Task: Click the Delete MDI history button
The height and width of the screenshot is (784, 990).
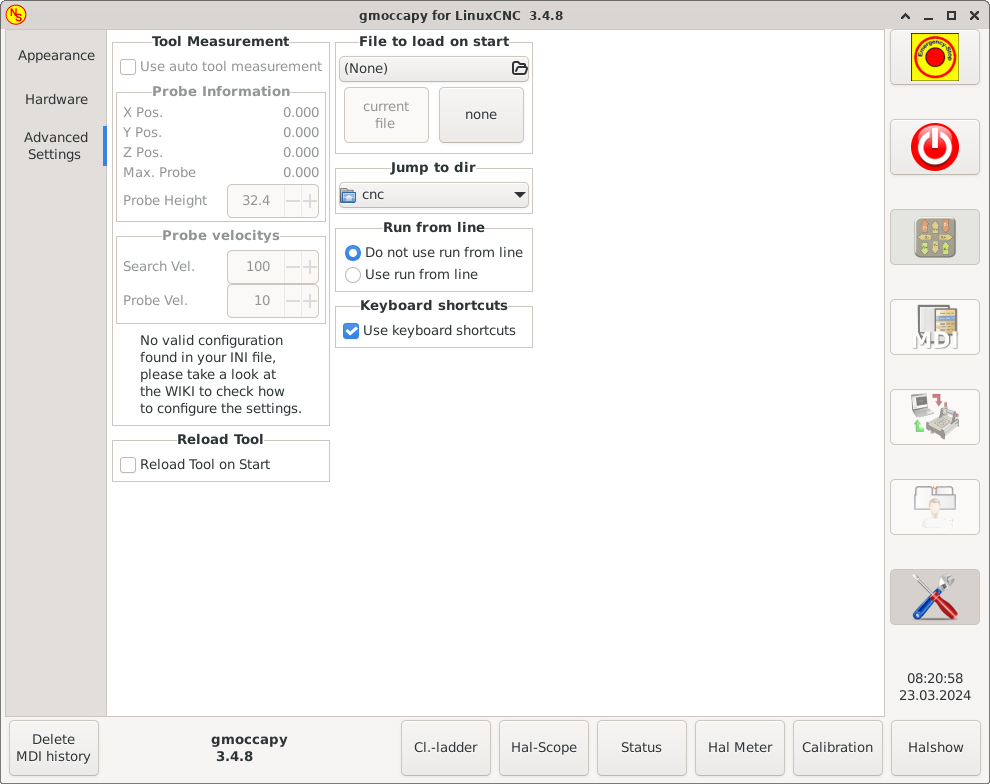Action: (53, 747)
